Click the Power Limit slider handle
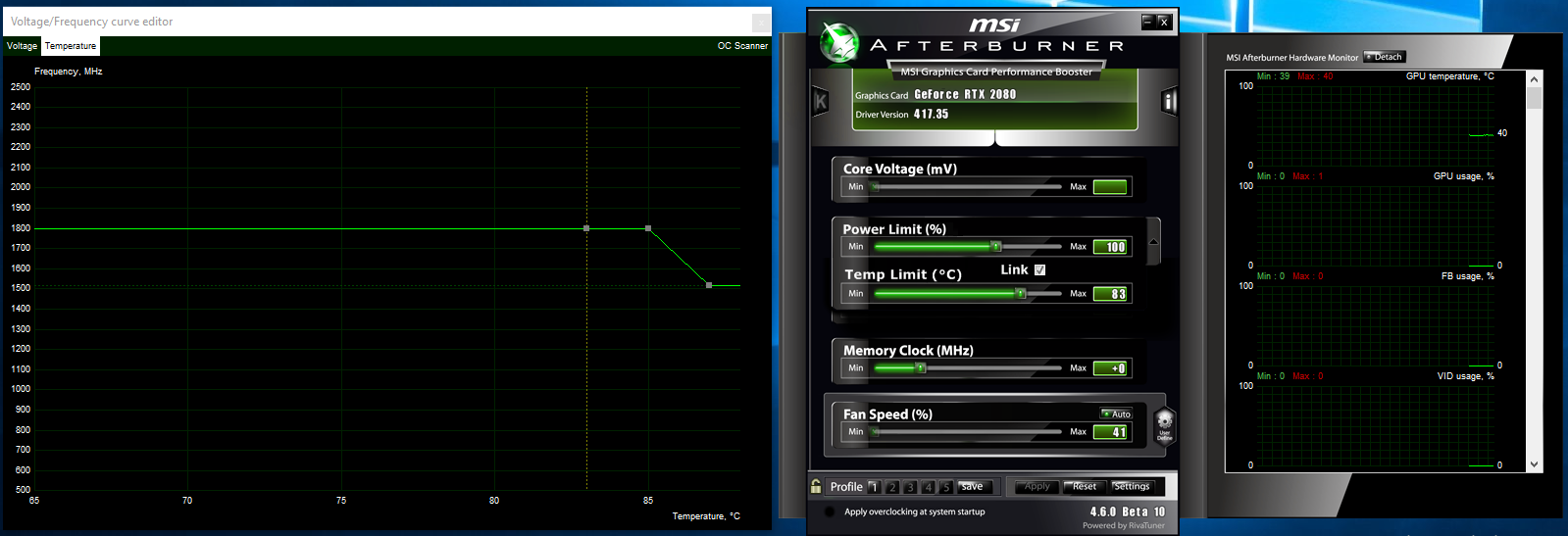The height and width of the screenshot is (536, 1568). point(996,246)
